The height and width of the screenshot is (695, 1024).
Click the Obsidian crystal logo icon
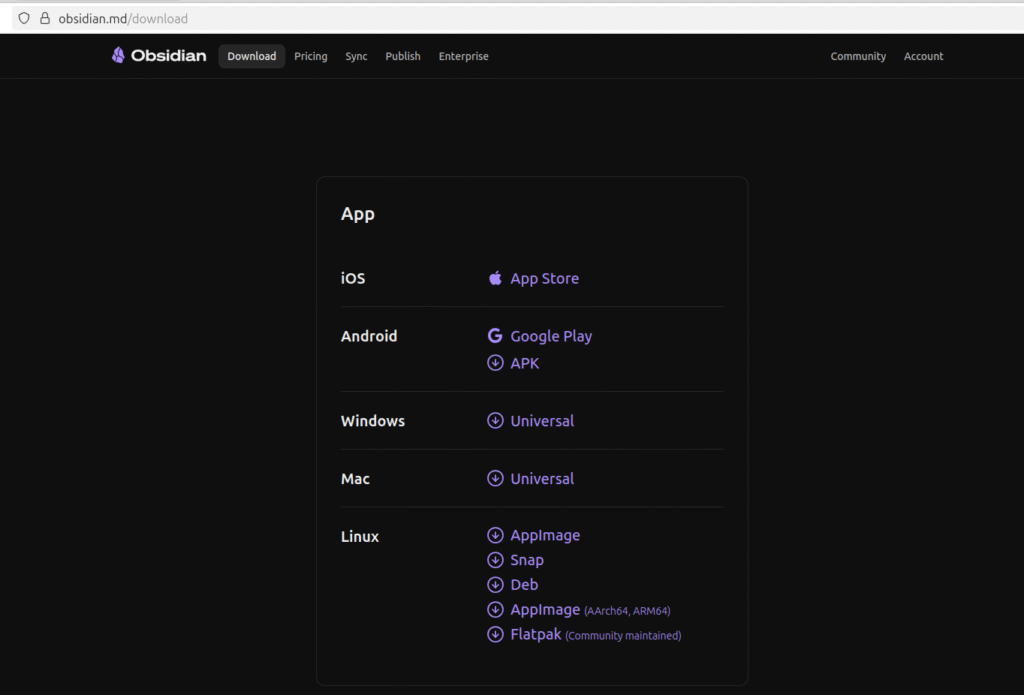point(118,56)
